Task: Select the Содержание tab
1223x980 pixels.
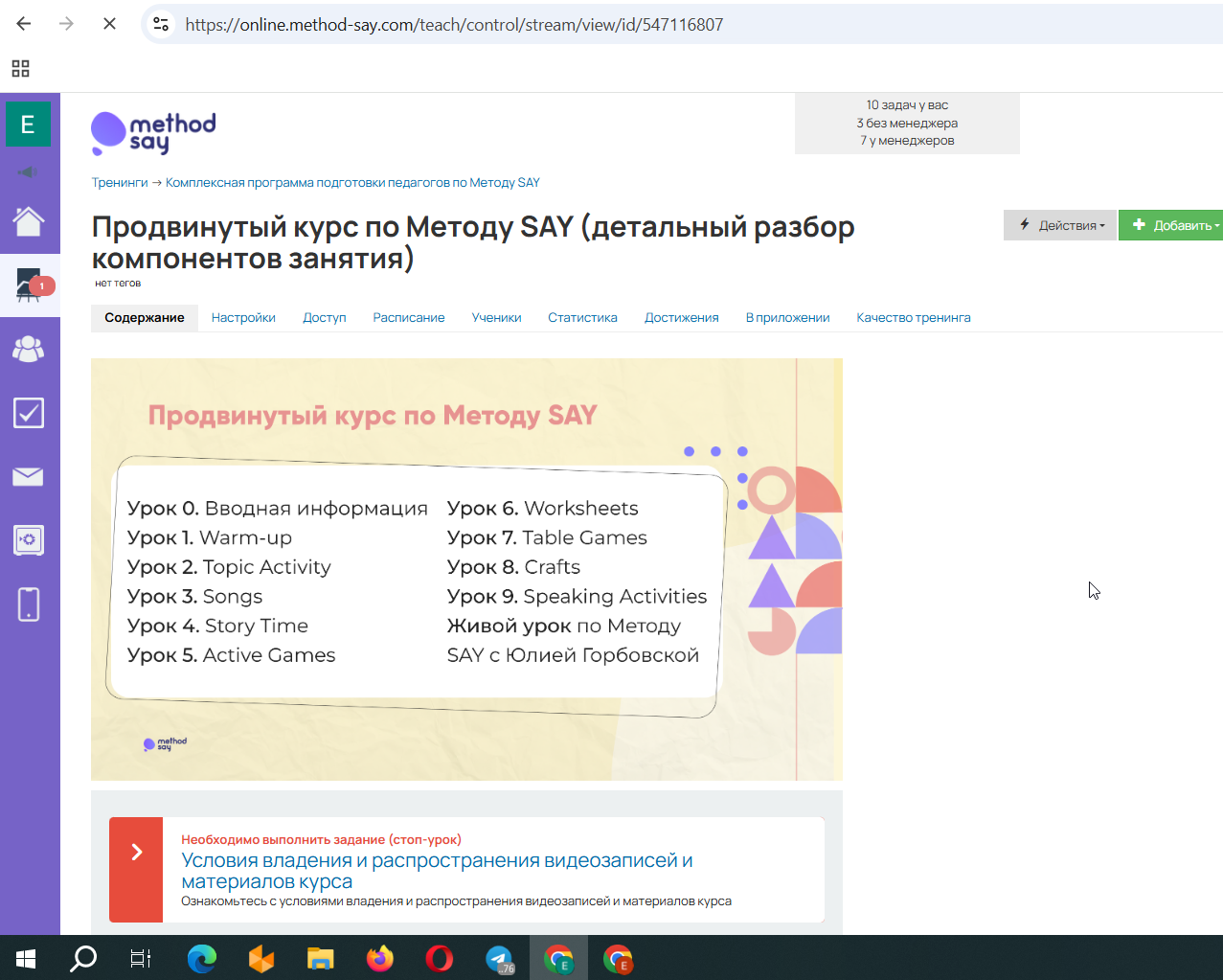Action: 145,318
